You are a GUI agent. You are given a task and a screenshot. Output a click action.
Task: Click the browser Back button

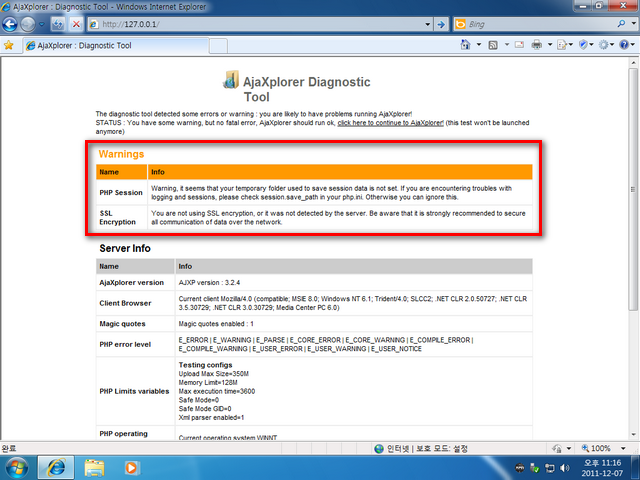point(10,24)
